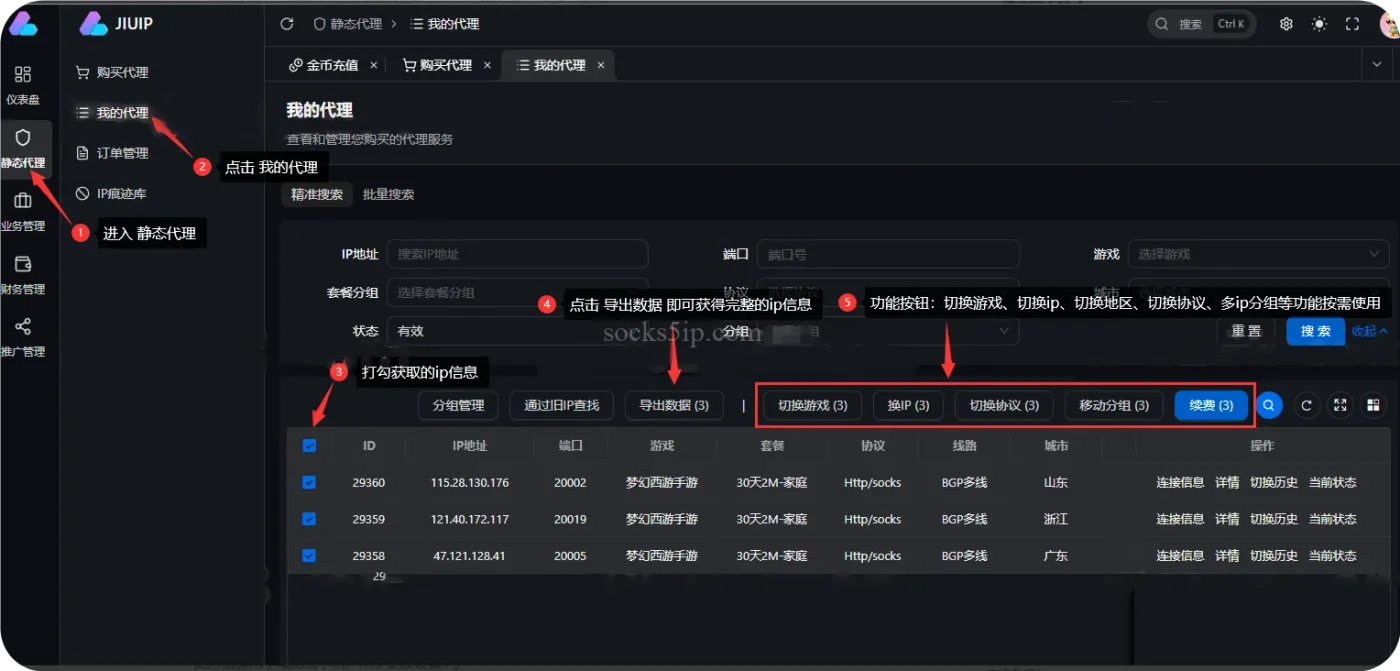Click the IP address 47.121.128.41

(470, 555)
